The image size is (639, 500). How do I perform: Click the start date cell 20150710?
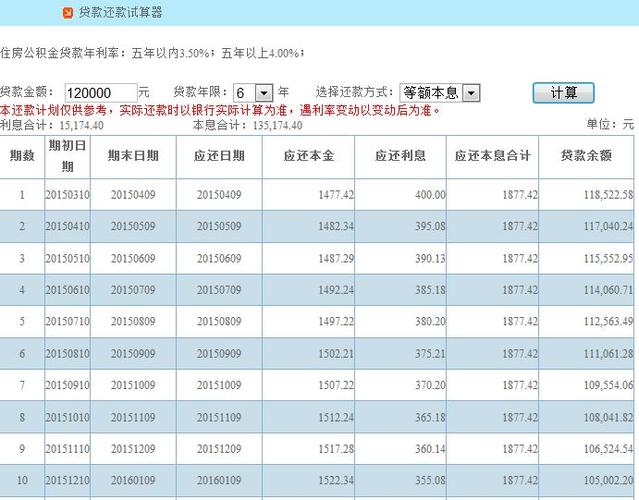[x=67, y=321]
